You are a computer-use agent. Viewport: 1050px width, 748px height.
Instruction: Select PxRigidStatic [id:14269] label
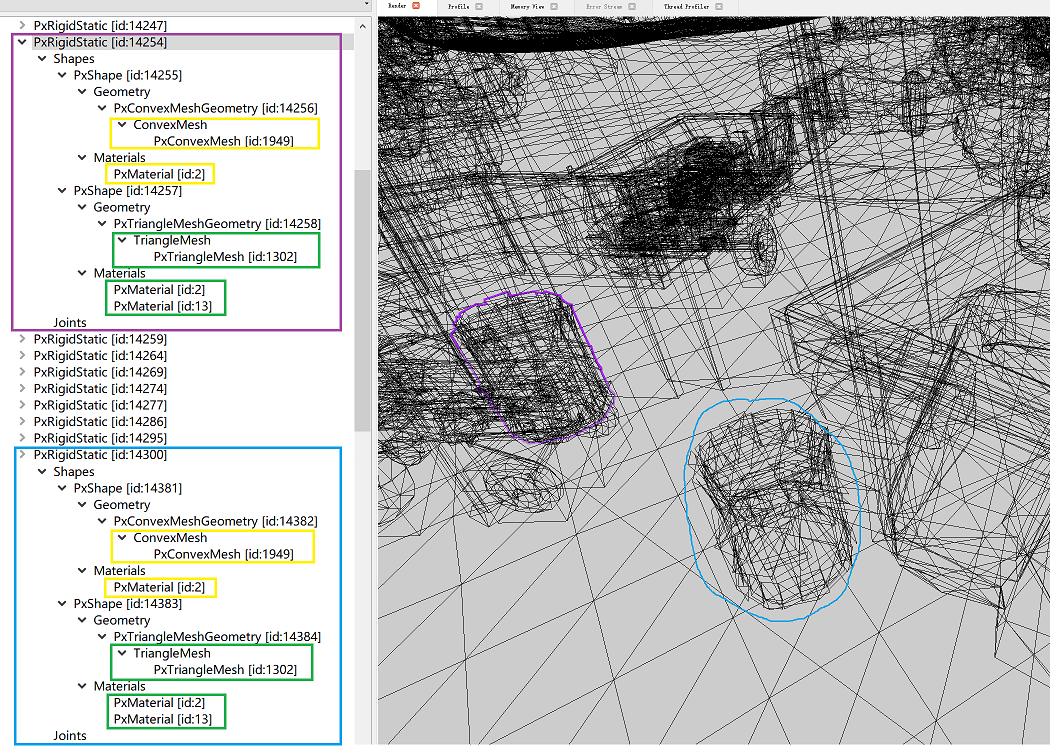pyautogui.click(x=100, y=372)
